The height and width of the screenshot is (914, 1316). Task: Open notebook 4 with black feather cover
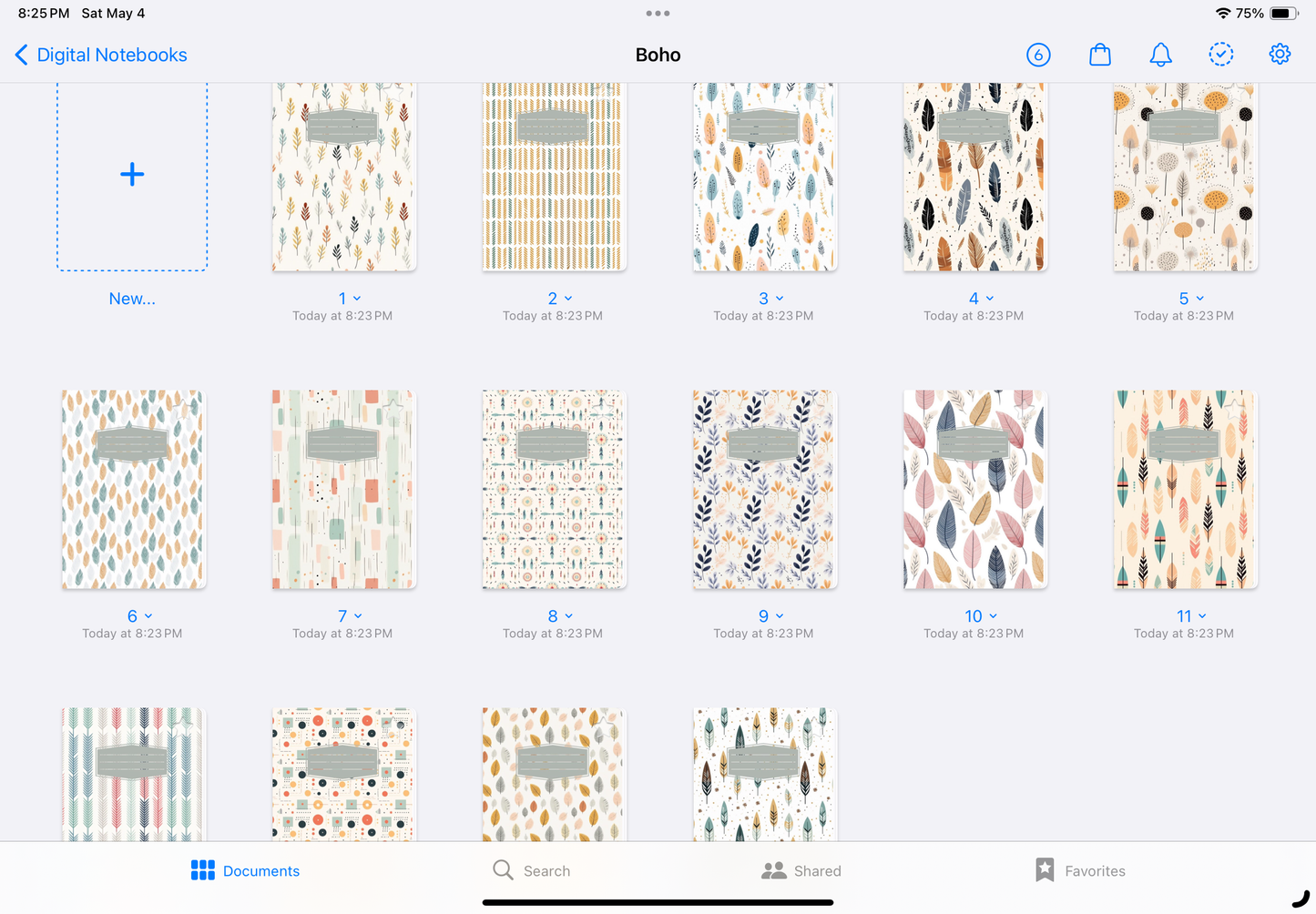point(974,178)
